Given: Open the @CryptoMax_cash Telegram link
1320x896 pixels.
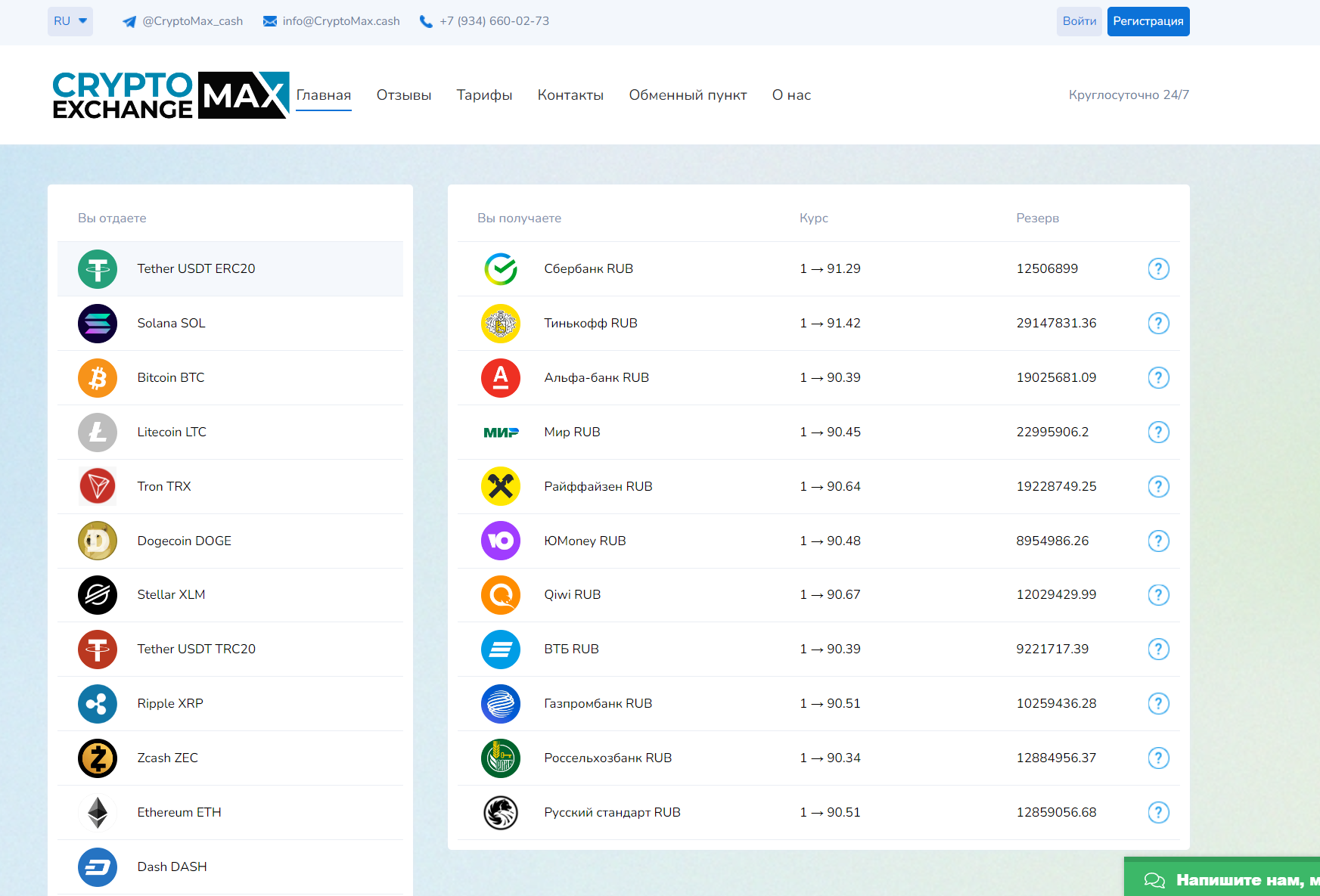Looking at the screenshot, I should coord(193,21).
